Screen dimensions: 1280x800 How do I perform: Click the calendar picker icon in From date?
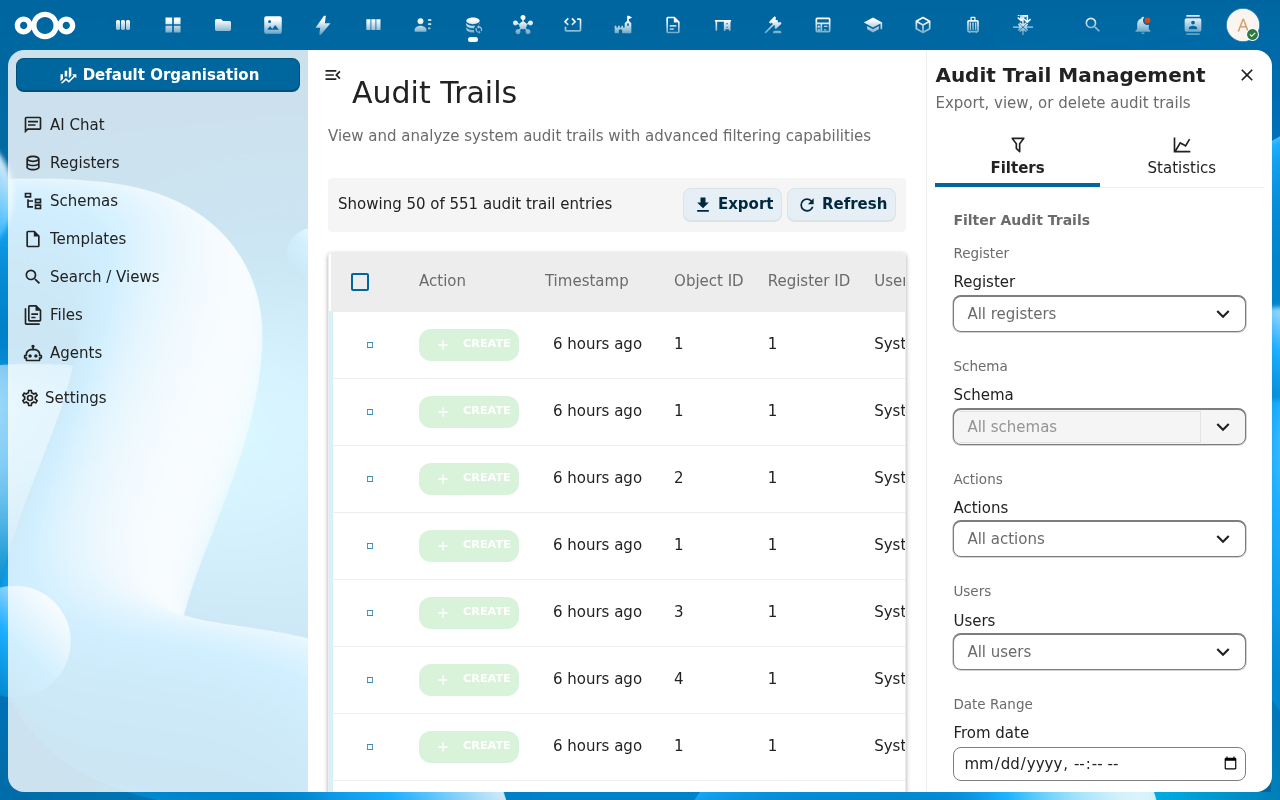pyautogui.click(x=1231, y=764)
